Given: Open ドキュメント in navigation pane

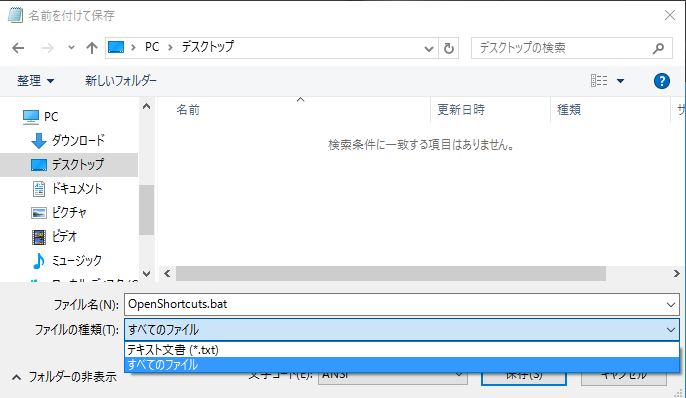Looking at the screenshot, I should (77, 189).
